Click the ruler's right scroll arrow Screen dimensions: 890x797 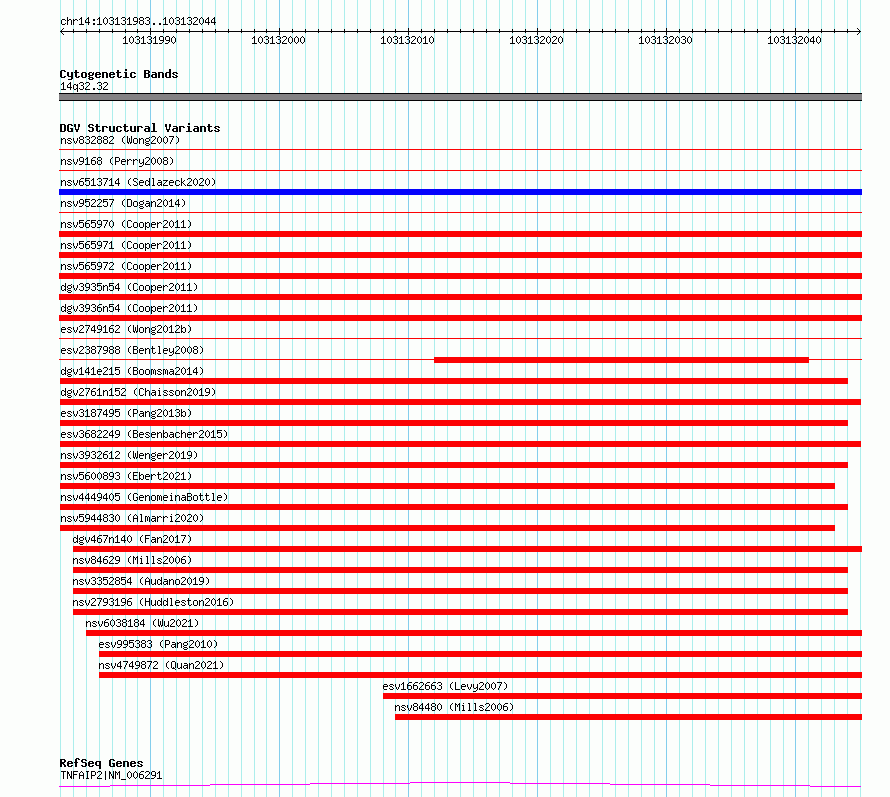pyautogui.click(x=858, y=31)
